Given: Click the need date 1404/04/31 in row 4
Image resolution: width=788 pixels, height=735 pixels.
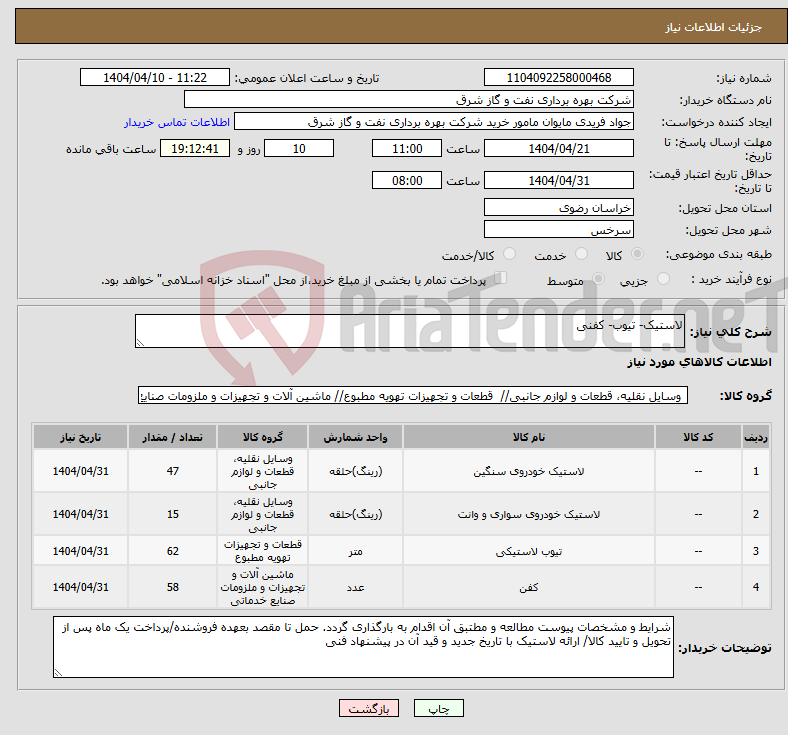Looking at the screenshot, I should click(80, 587).
